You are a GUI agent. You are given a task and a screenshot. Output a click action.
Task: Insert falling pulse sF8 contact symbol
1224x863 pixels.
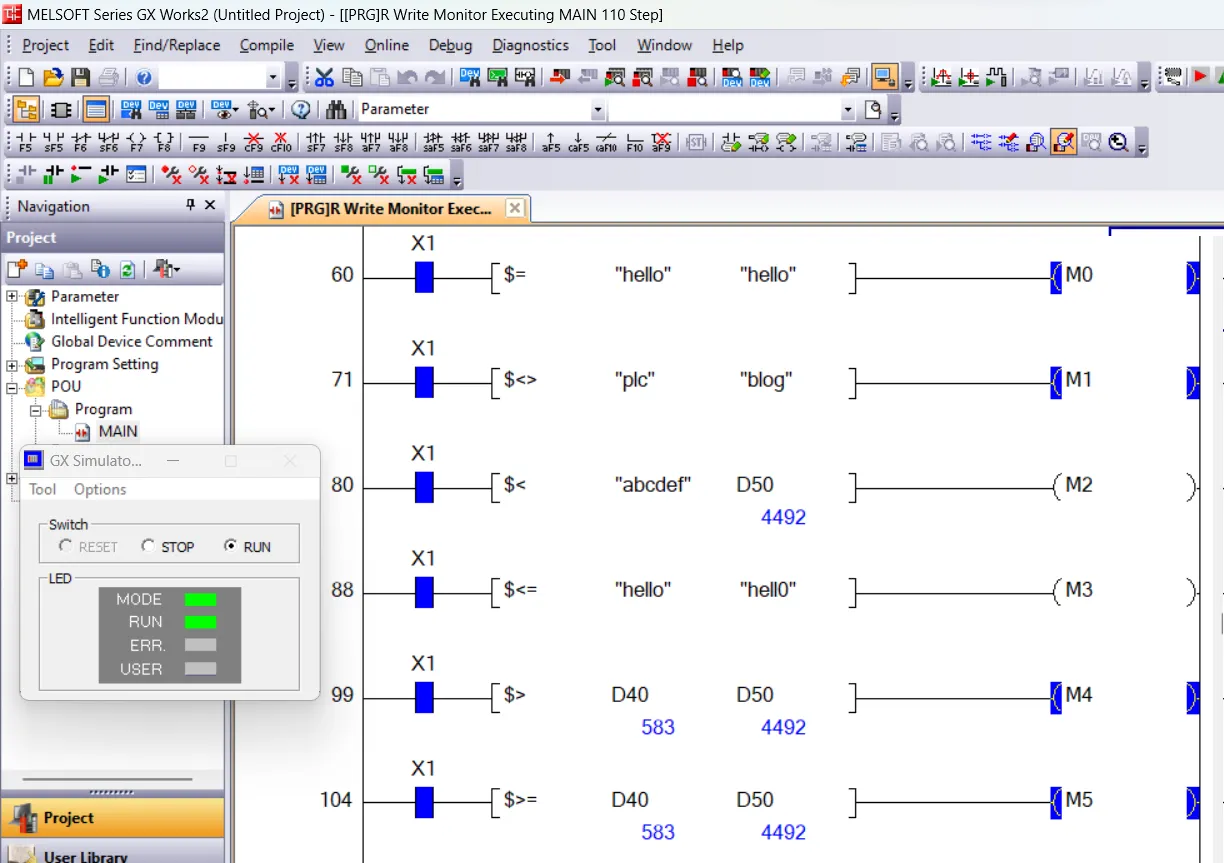tap(343, 142)
